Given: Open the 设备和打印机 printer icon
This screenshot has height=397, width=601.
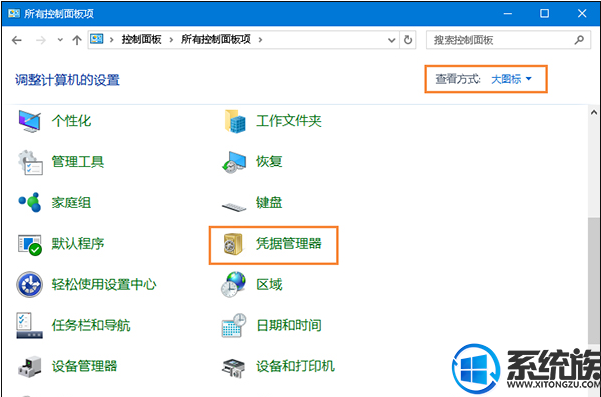Looking at the screenshot, I should pos(233,367).
